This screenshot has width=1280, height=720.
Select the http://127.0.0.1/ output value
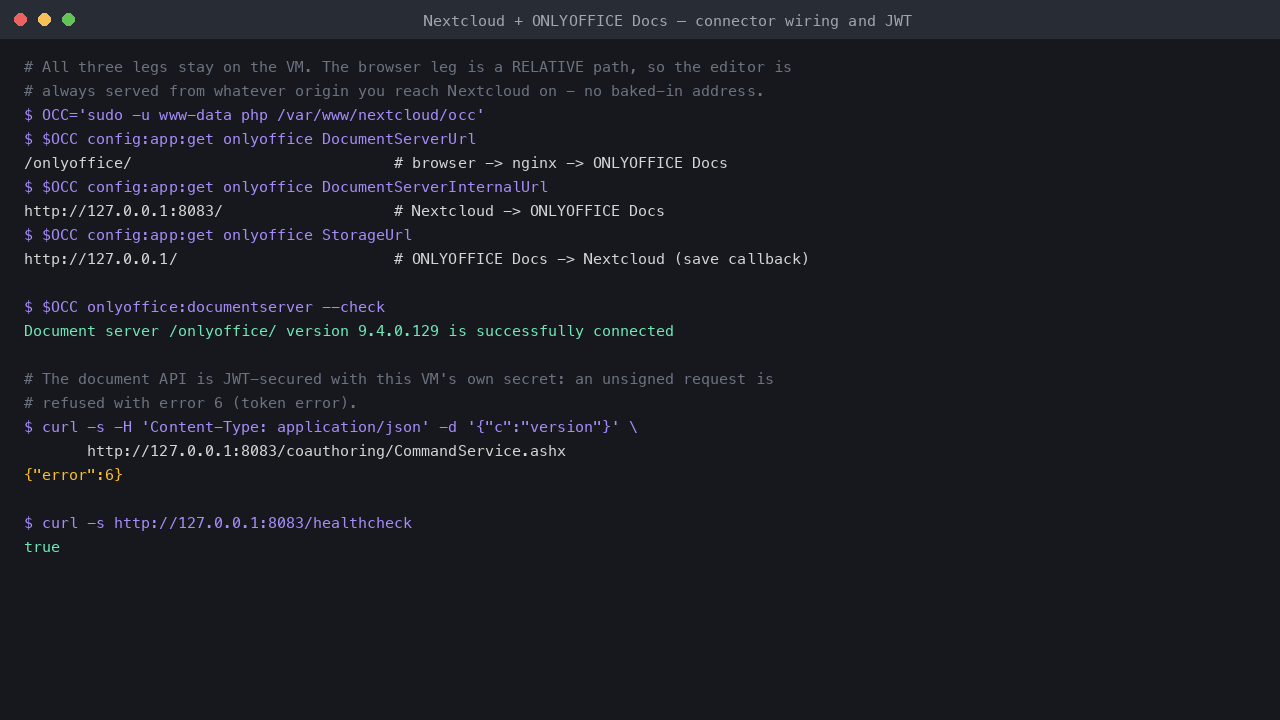101,259
